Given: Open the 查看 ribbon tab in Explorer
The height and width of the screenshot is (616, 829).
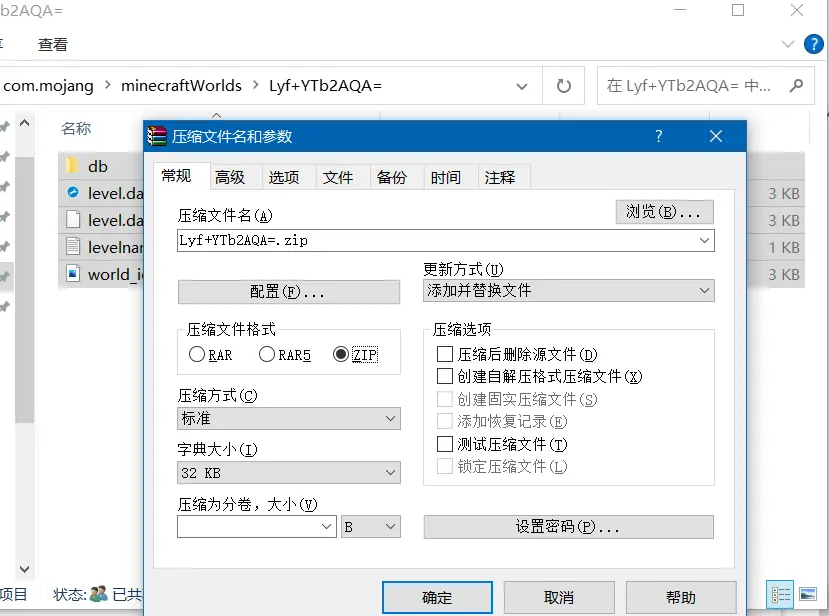Looking at the screenshot, I should click(52, 44).
